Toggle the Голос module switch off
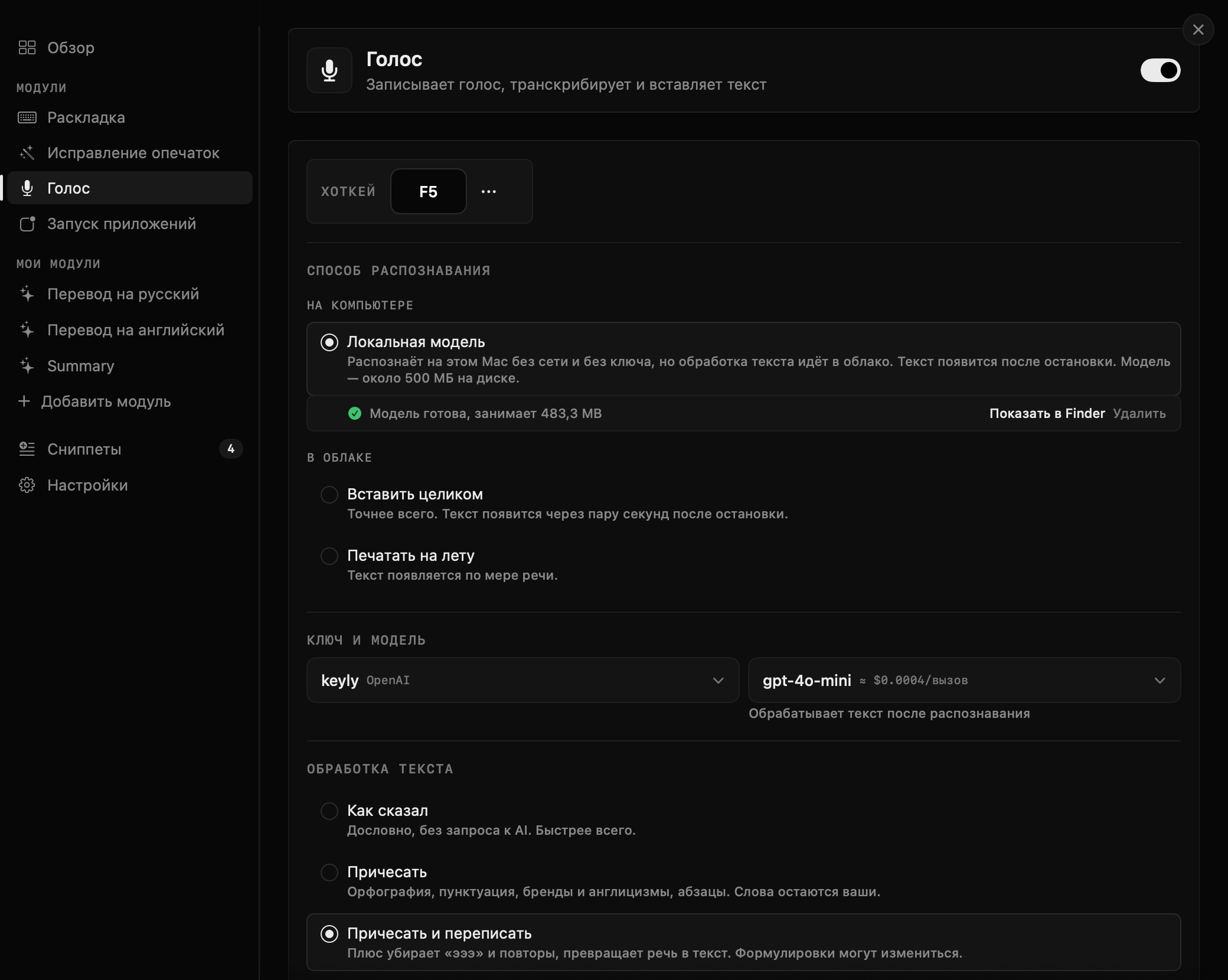This screenshot has width=1228, height=980. point(1160,71)
